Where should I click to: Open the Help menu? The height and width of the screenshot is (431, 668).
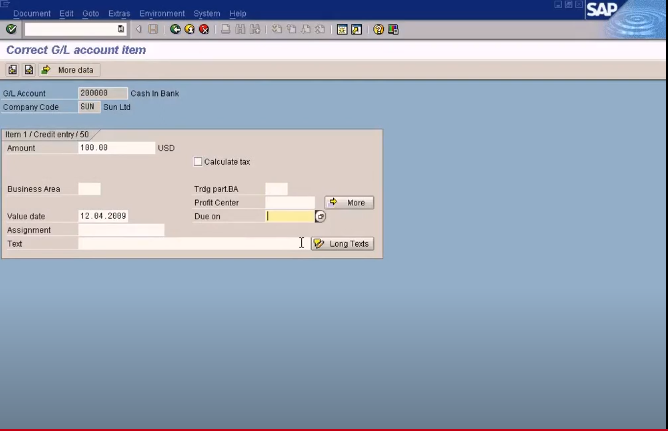pos(238,13)
